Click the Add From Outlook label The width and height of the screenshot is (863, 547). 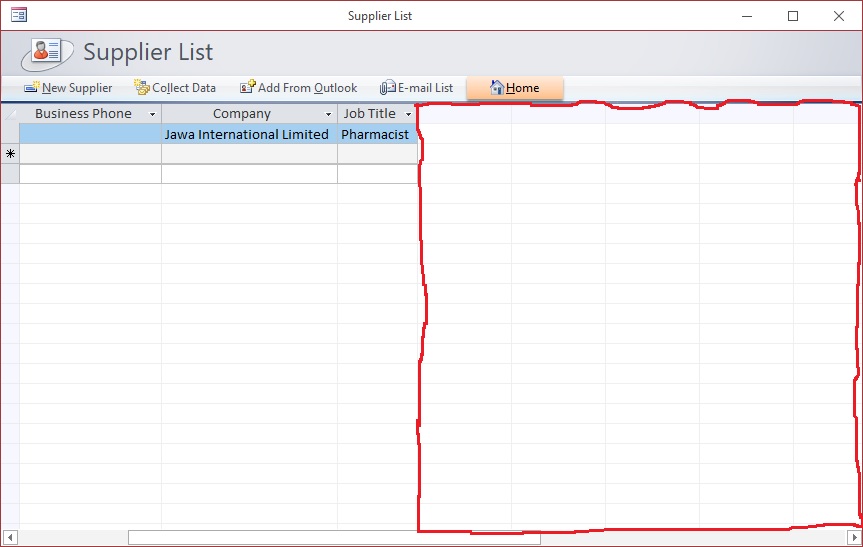pyautogui.click(x=308, y=88)
